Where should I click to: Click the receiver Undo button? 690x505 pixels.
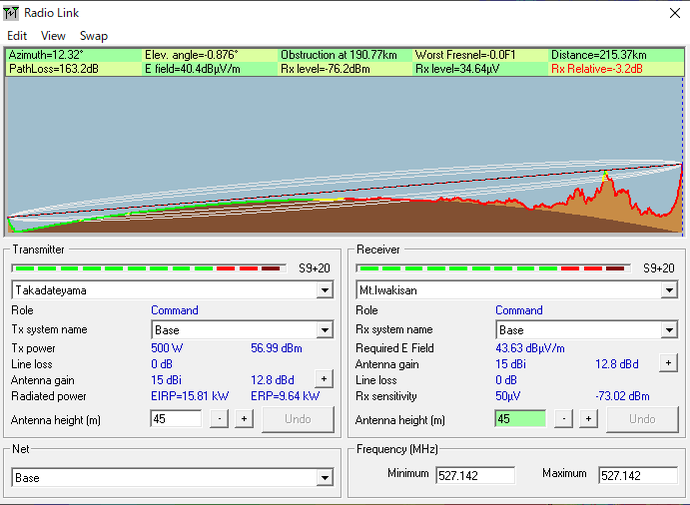click(x=642, y=419)
